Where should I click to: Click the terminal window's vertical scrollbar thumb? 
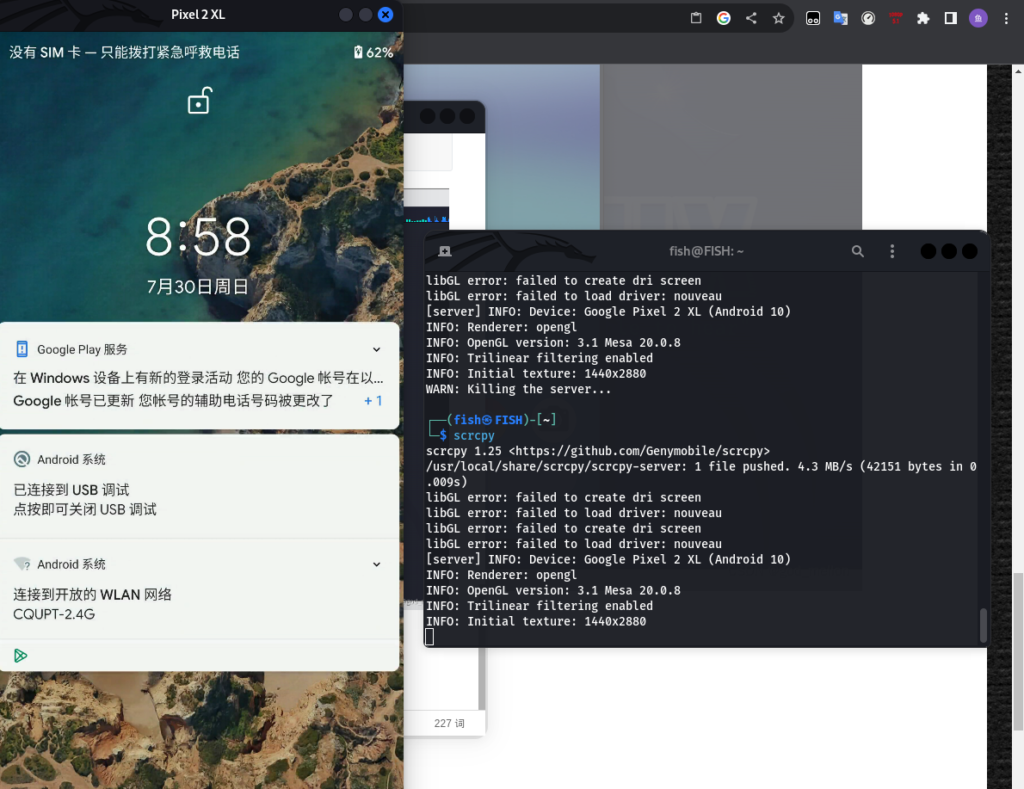[984, 625]
